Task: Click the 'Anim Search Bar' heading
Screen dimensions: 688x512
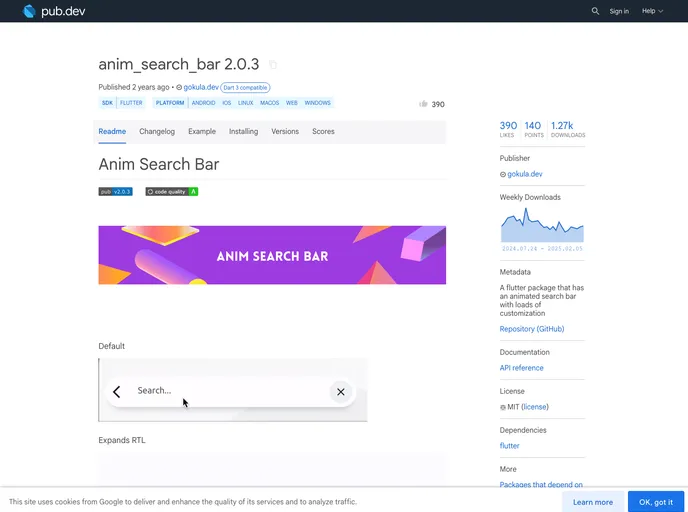Action: click(158, 164)
